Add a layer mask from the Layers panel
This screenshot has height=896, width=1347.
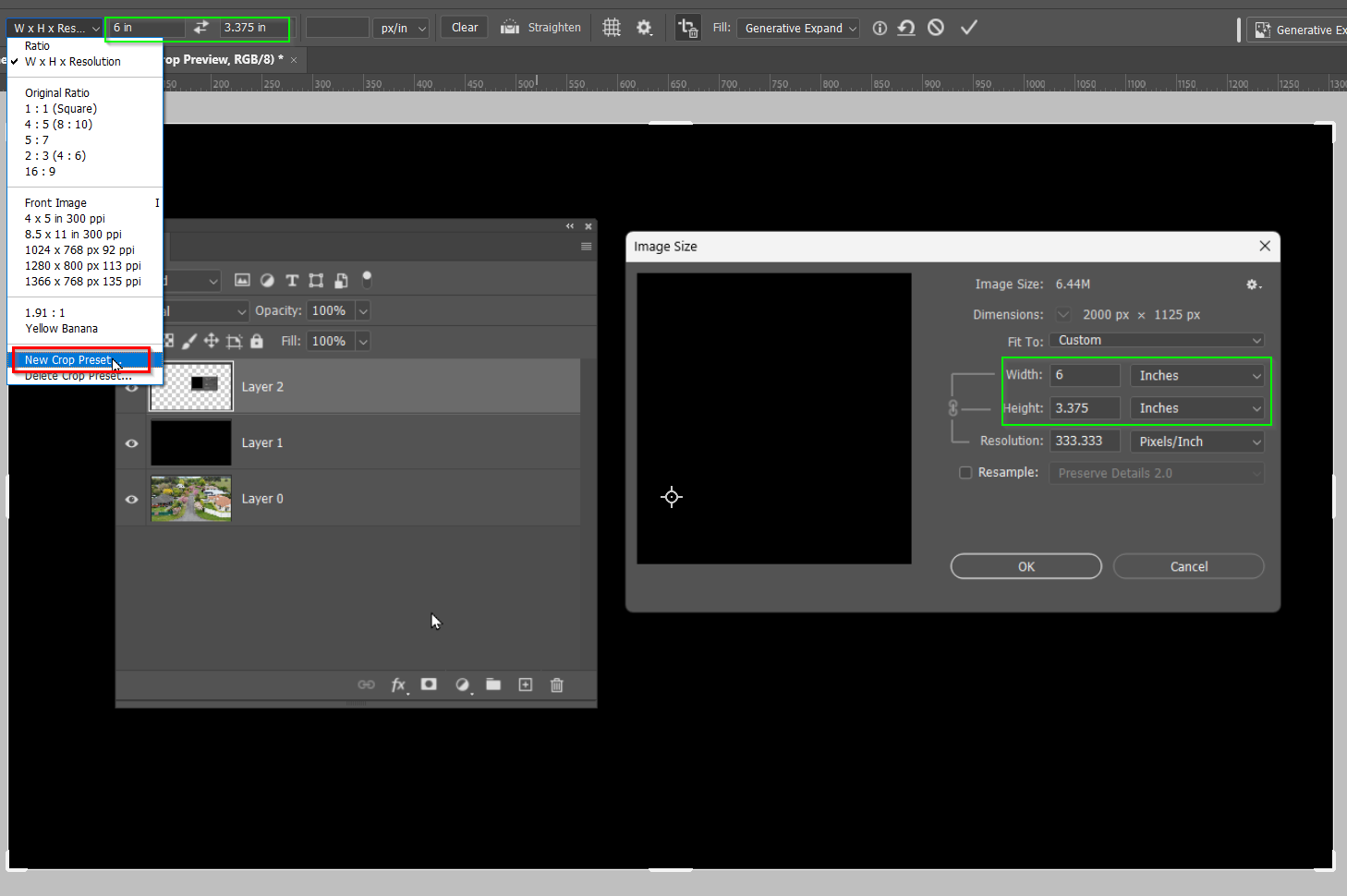428,684
